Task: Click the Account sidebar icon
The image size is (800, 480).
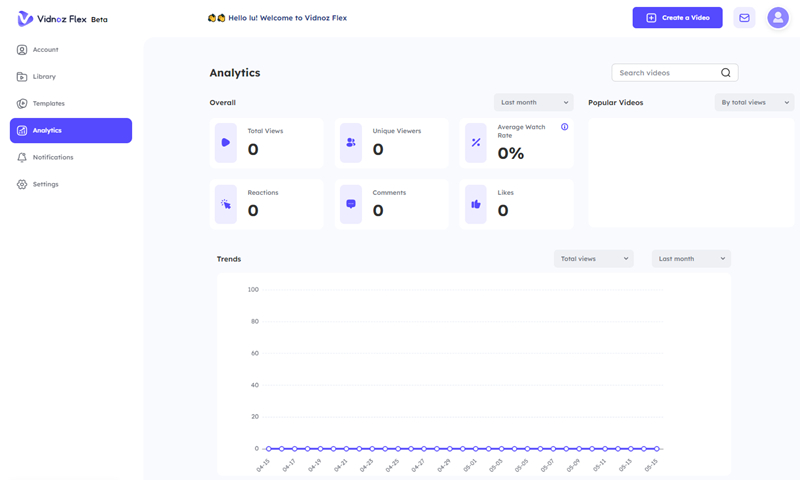Action: click(22, 49)
